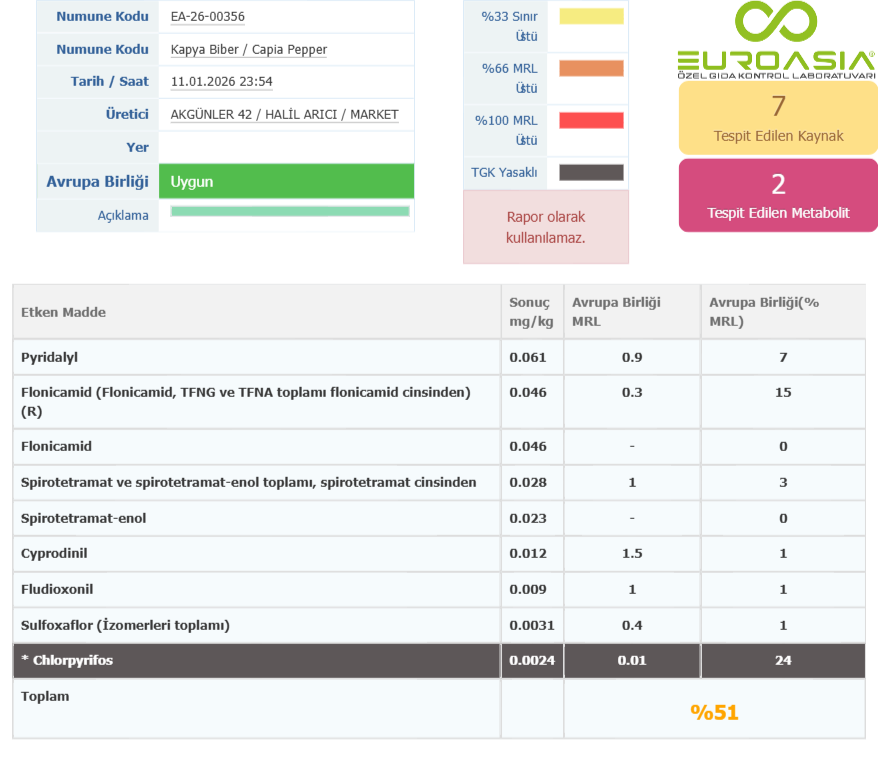878x759 pixels.
Task: Click the Etken Madde column header
Action: (x=63, y=312)
